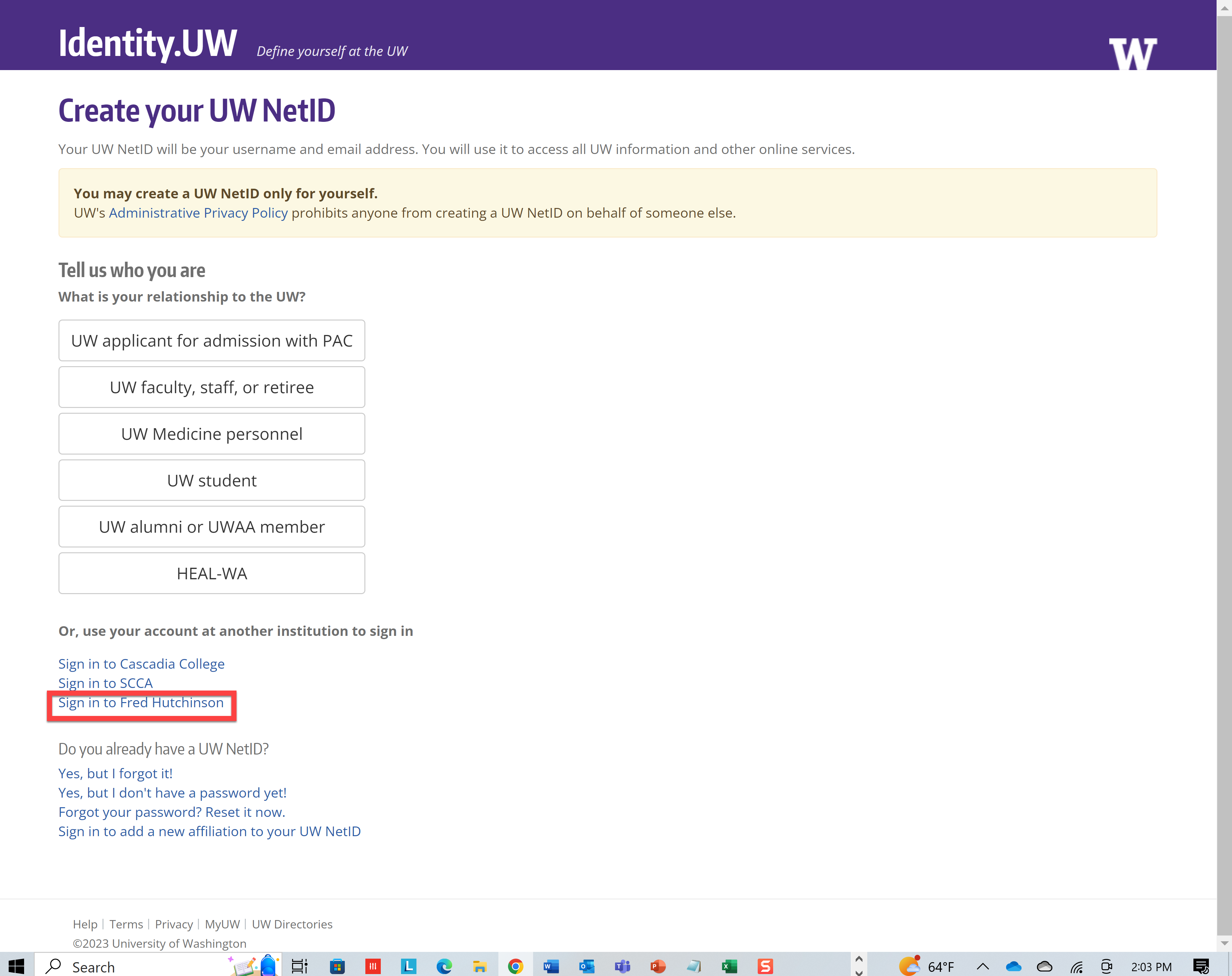Image resolution: width=1232 pixels, height=976 pixels.
Task: Launch Microsoft Store from taskbar
Action: pyautogui.click(x=337, y=966)
